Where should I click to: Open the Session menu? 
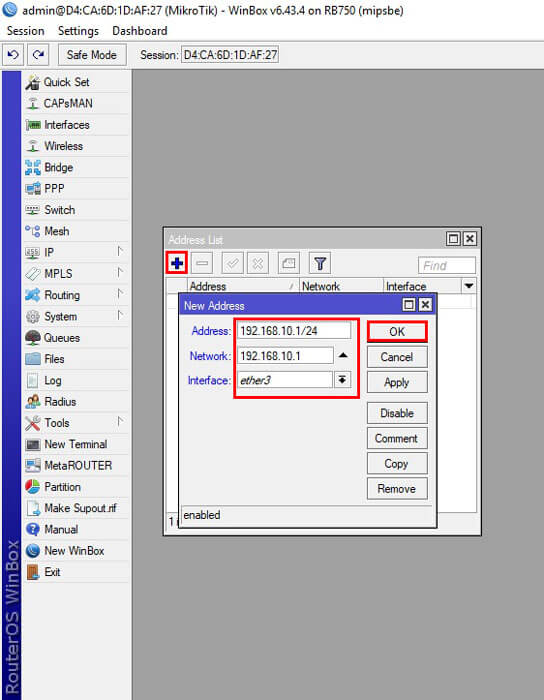25,31
